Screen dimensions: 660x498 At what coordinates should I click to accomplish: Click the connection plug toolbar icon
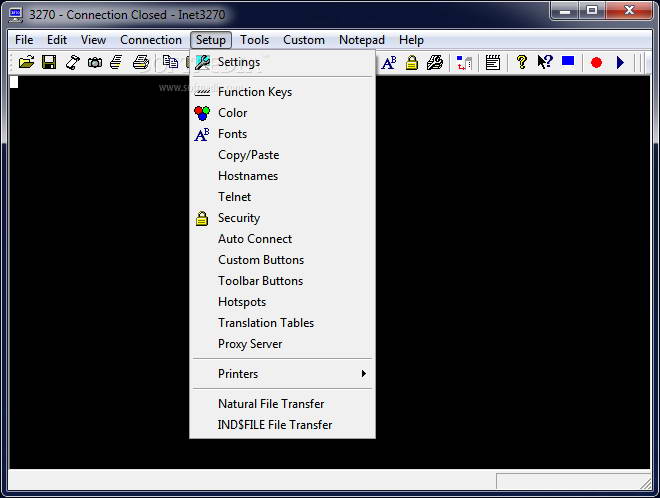[x=72, y=62]
